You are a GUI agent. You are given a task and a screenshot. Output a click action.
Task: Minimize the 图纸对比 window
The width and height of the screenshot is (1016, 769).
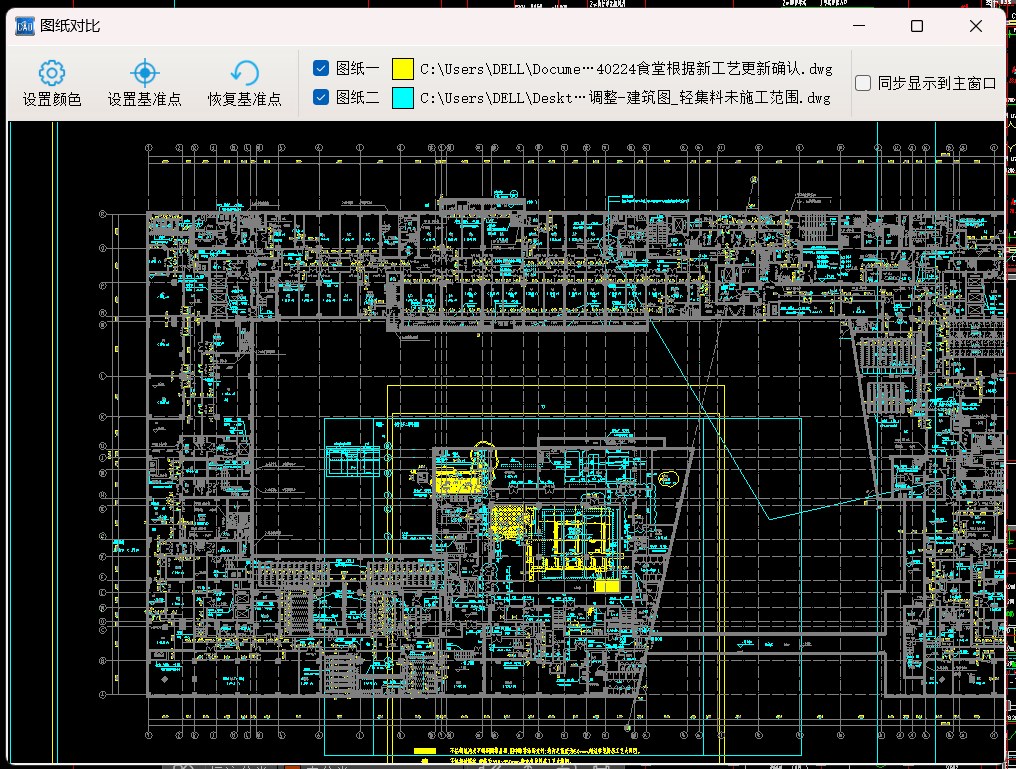[859, 26]
